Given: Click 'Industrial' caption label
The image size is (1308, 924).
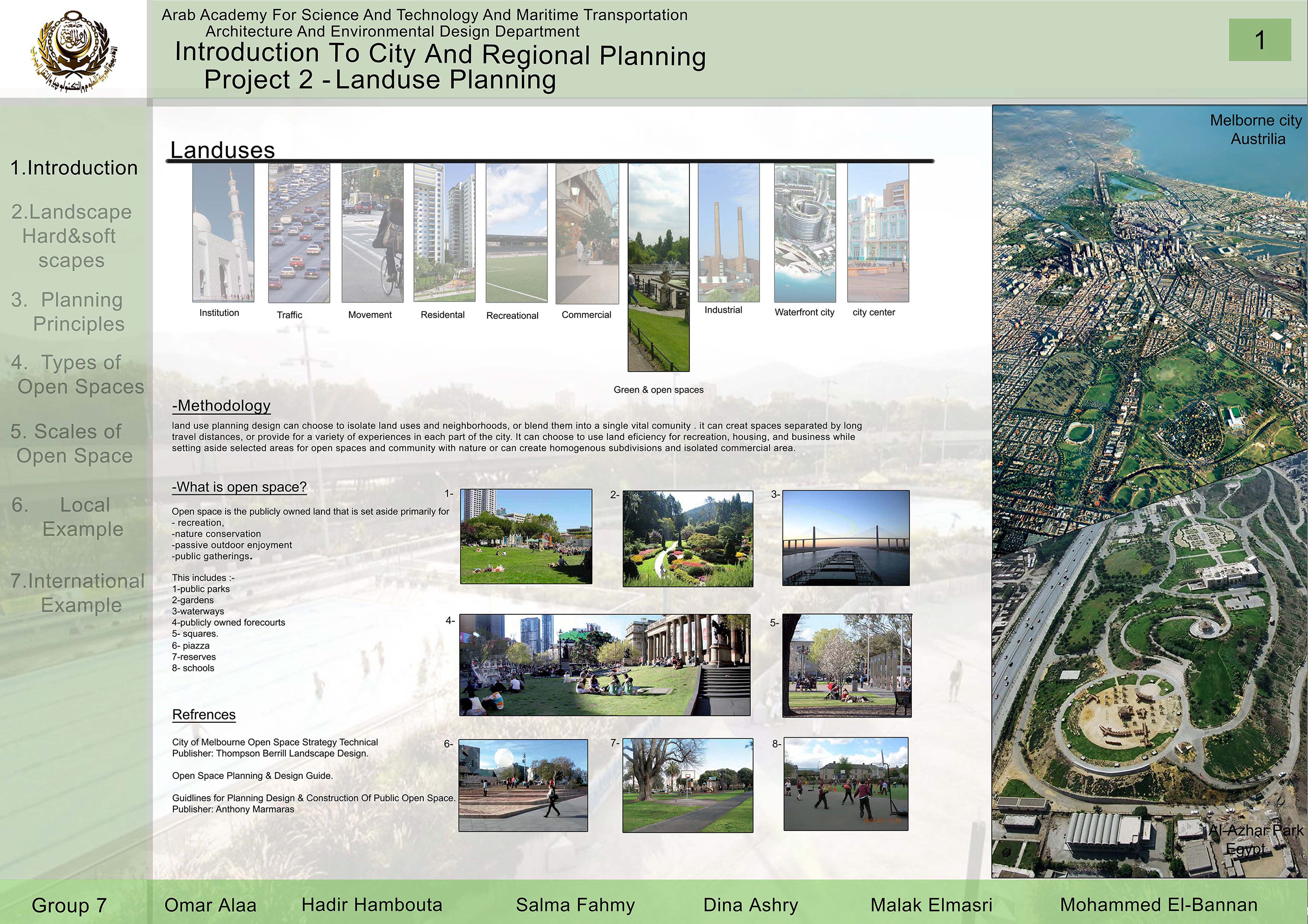Looking at the screenshot, I should (724, 310).
